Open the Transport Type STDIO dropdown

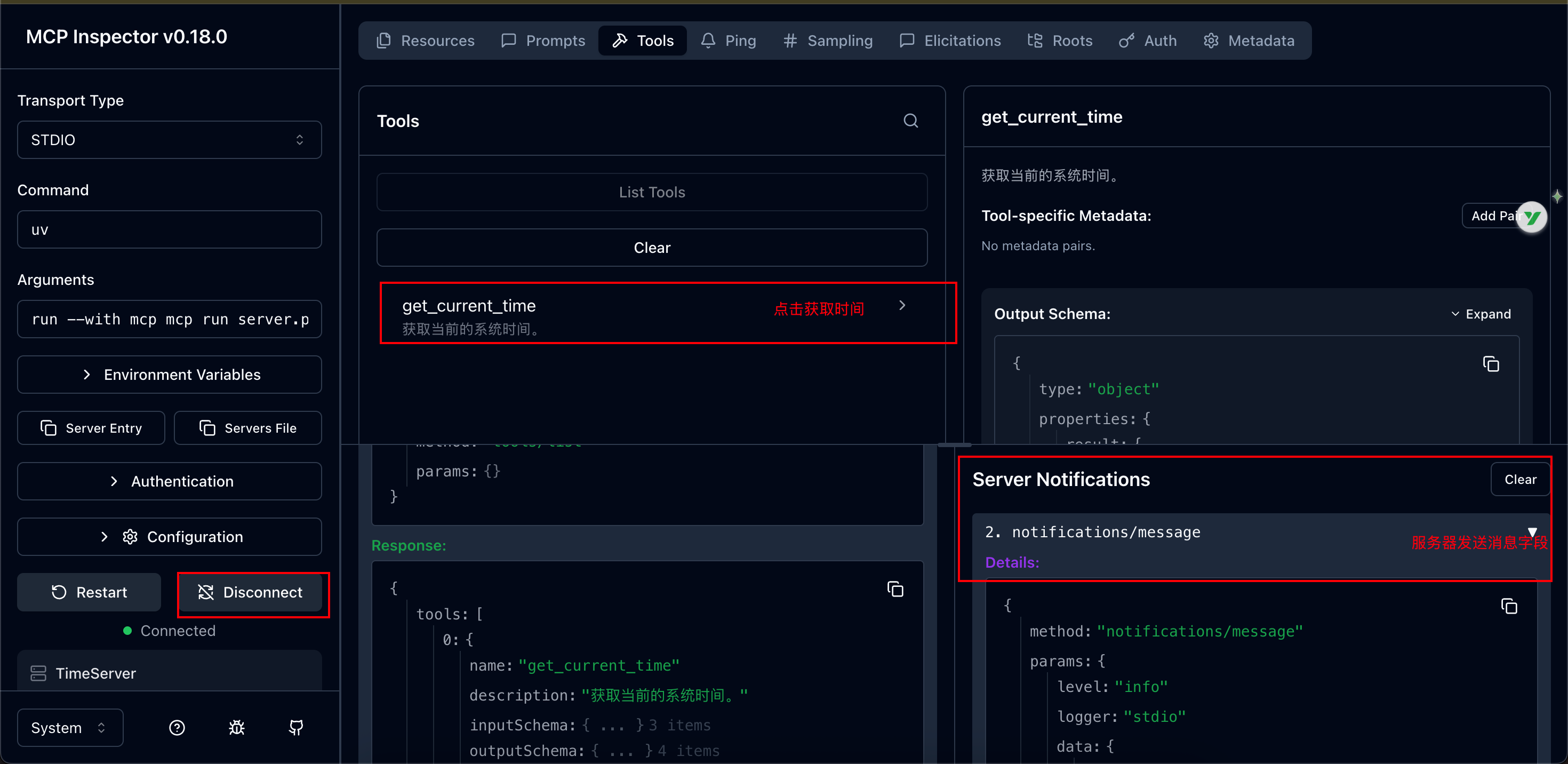click(x=169, y=140)
